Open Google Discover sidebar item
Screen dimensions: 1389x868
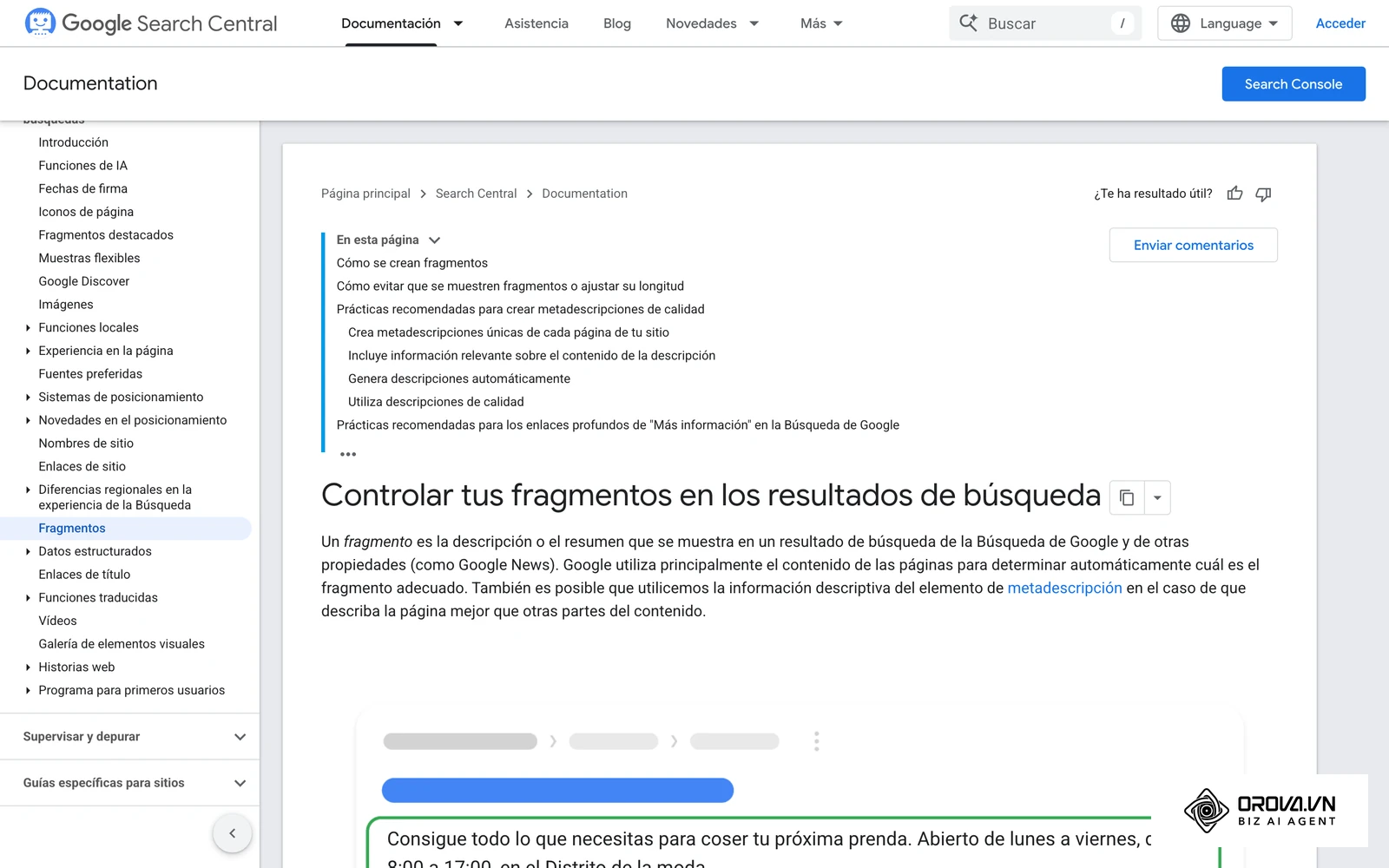click(x=84, y=281)
